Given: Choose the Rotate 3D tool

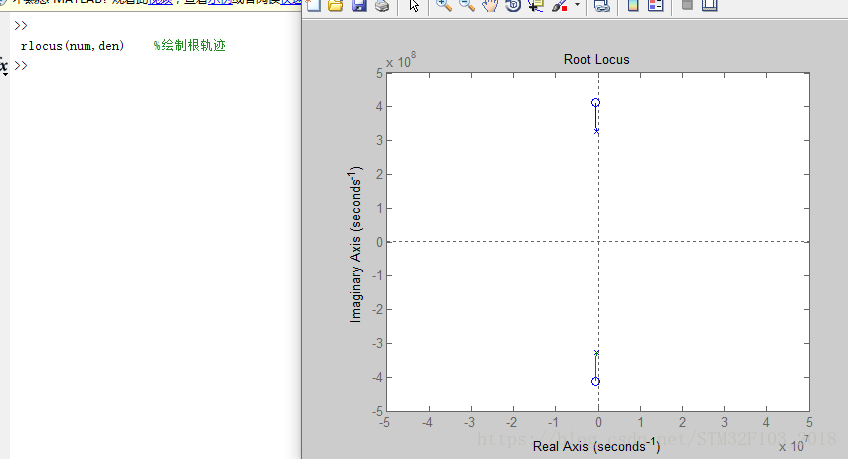Looking at the screenshot, I should click(x=513, y=5).
